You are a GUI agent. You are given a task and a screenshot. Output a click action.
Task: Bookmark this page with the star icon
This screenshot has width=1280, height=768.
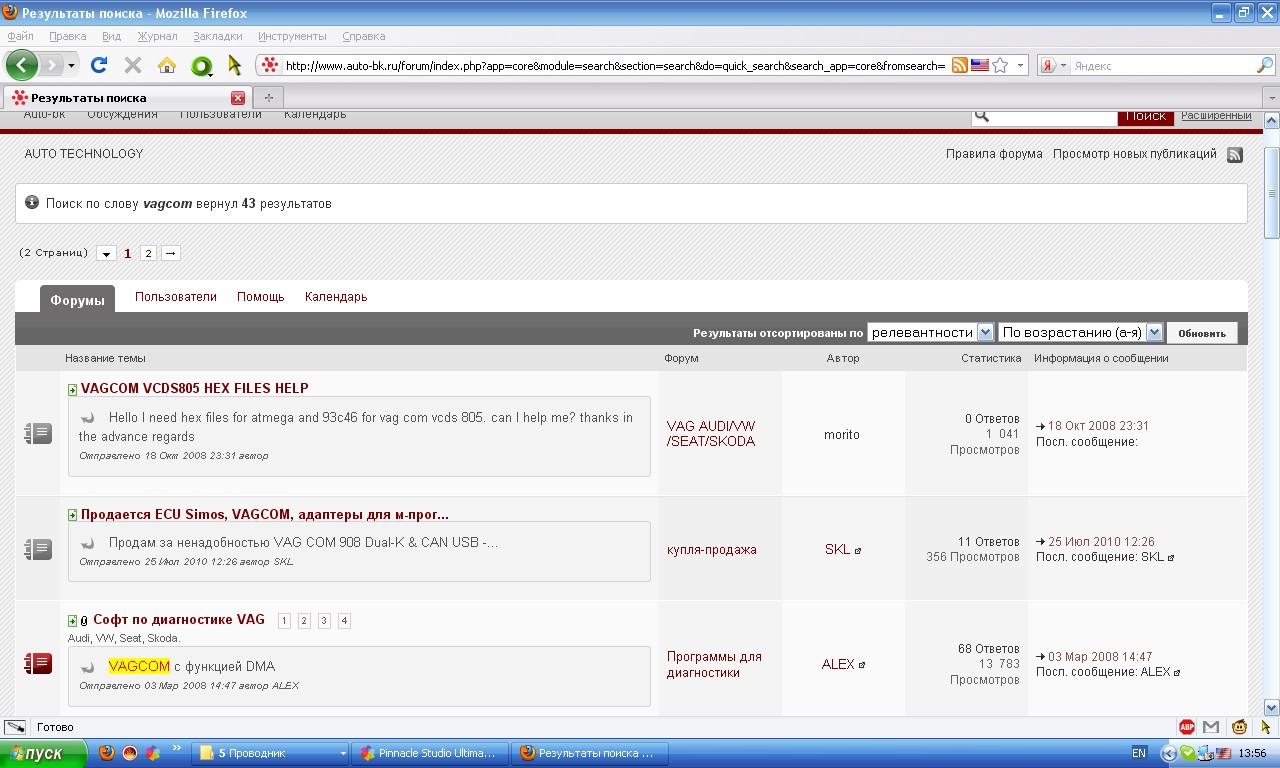[x=1000, y=65]
